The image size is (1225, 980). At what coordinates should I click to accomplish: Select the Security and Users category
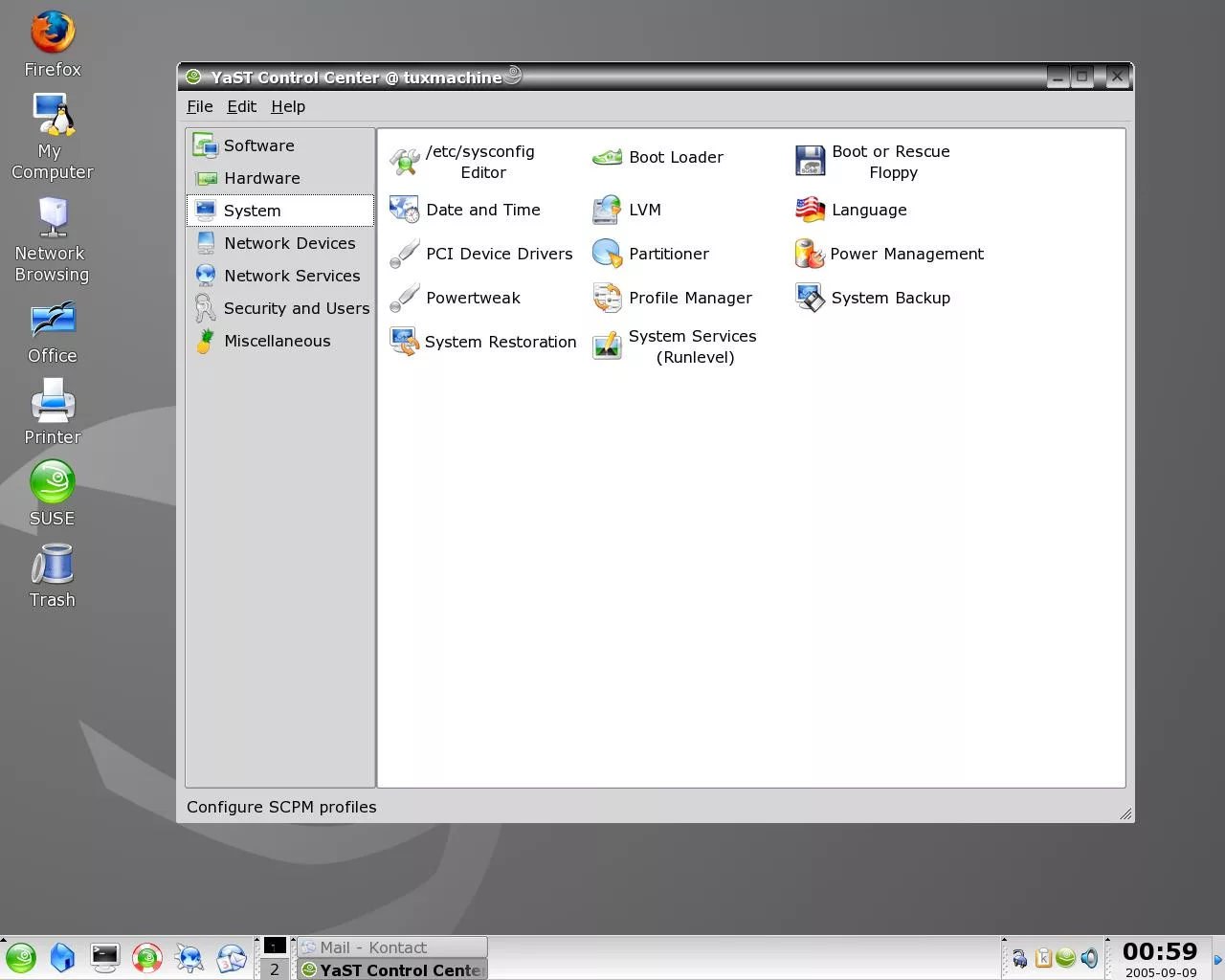point(279,308)
